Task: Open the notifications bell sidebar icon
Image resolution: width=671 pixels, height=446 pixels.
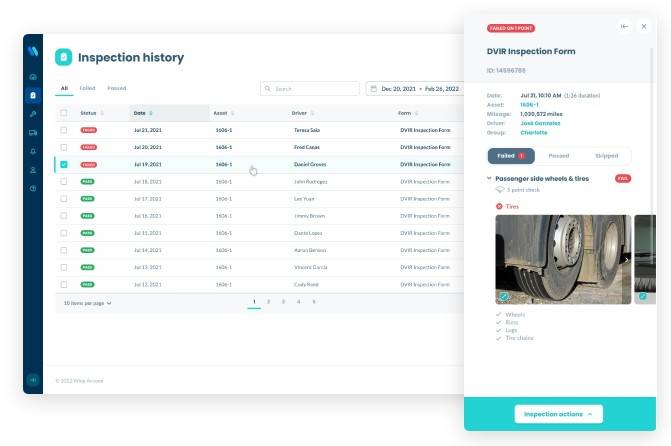Action: (x=33, y=151)
